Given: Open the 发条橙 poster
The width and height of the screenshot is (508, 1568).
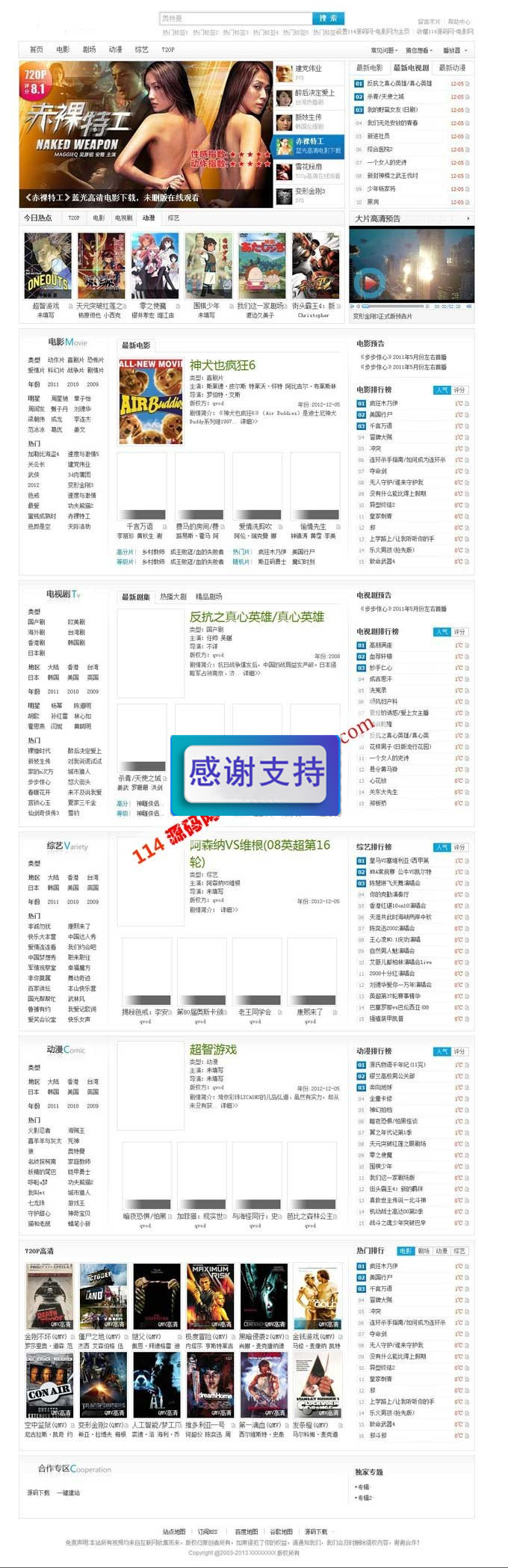Looking at the screenshot, I should pyautogui.click(x=317, y=1385).
